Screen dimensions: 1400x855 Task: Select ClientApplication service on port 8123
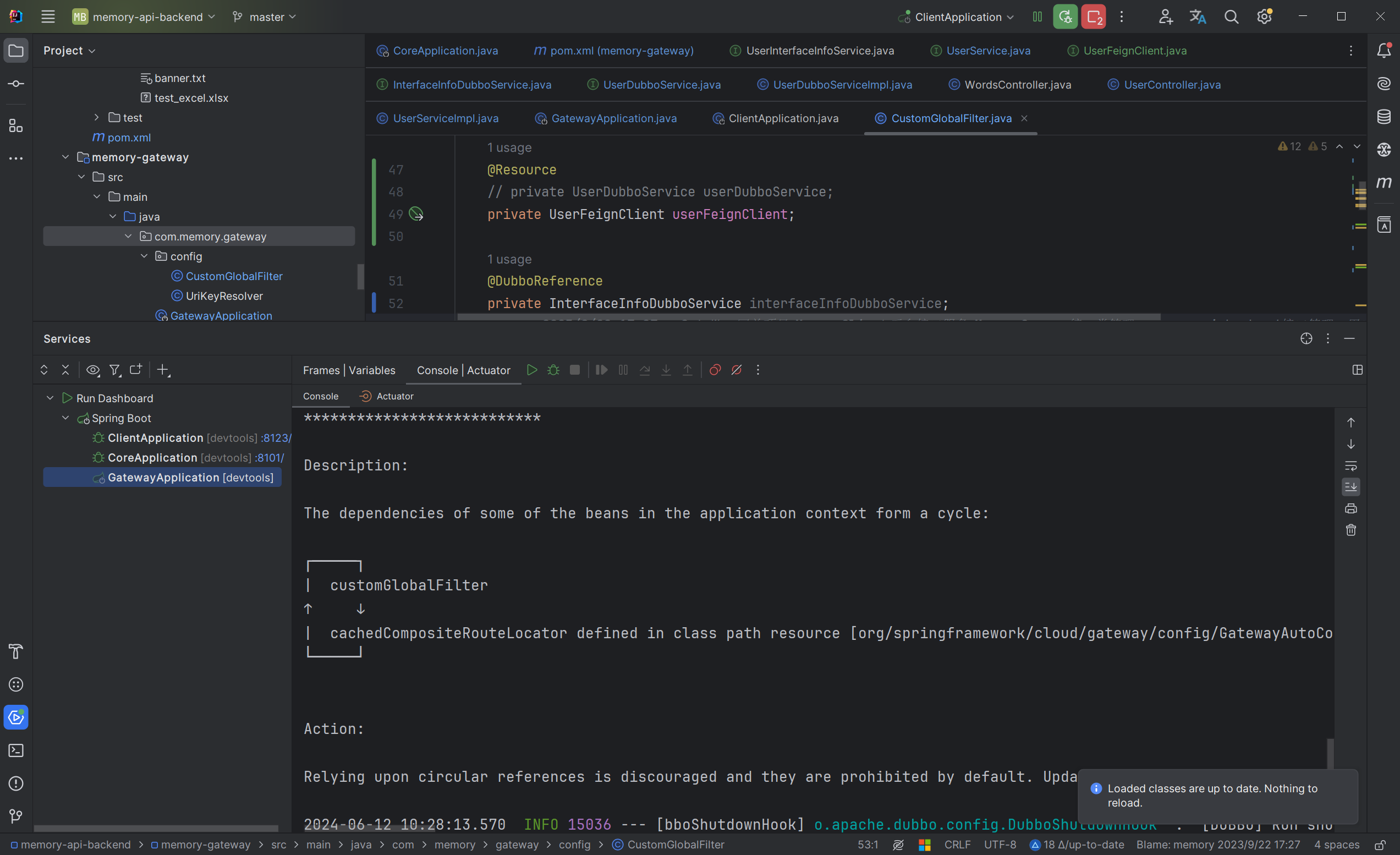191,437
